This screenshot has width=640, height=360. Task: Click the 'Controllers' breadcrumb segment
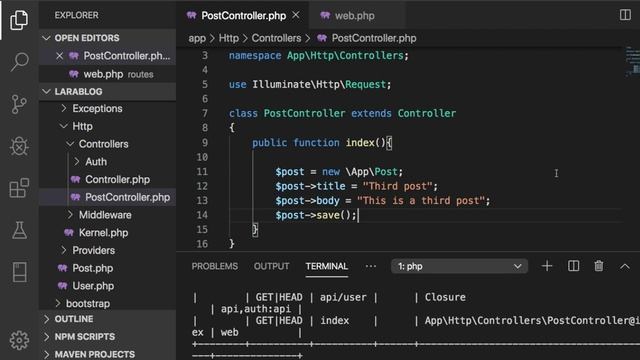coord(276,38)
